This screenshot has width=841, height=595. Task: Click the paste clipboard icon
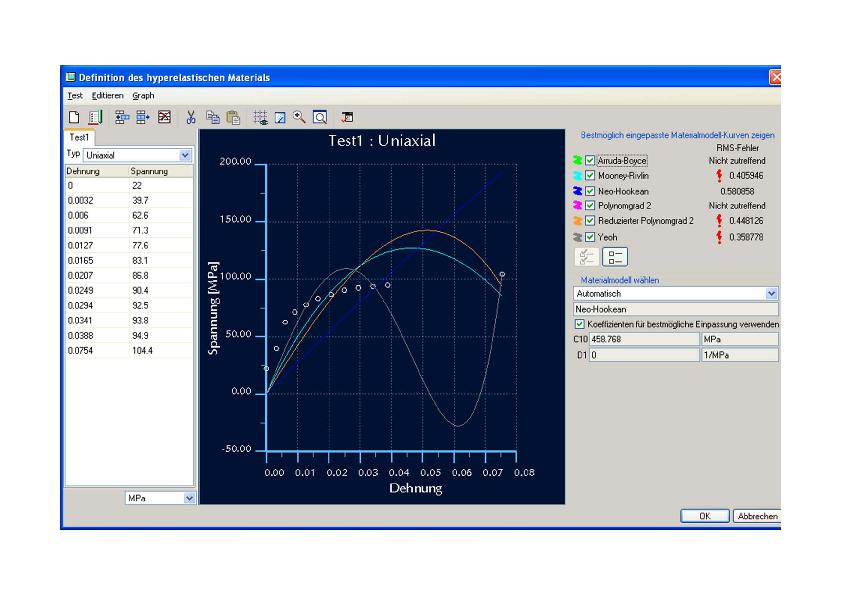(x=233, y=117)
